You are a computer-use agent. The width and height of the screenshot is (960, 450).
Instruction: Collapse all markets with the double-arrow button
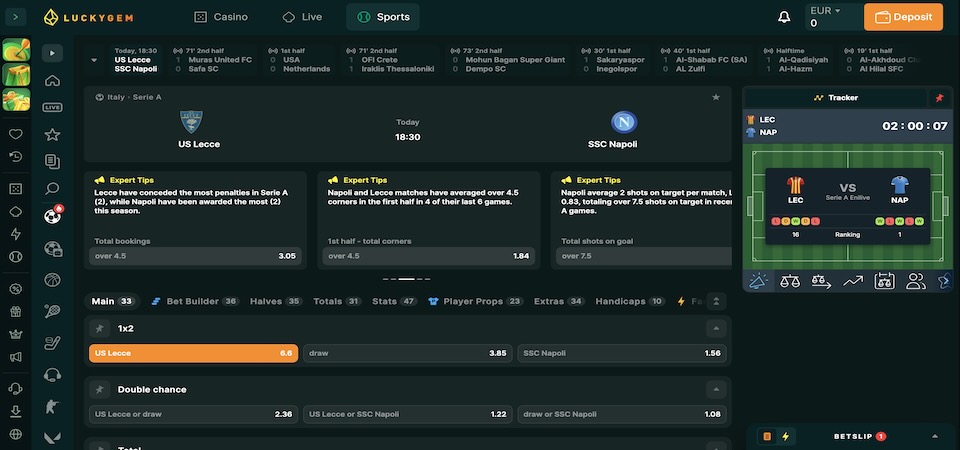(x=716, y=301)
